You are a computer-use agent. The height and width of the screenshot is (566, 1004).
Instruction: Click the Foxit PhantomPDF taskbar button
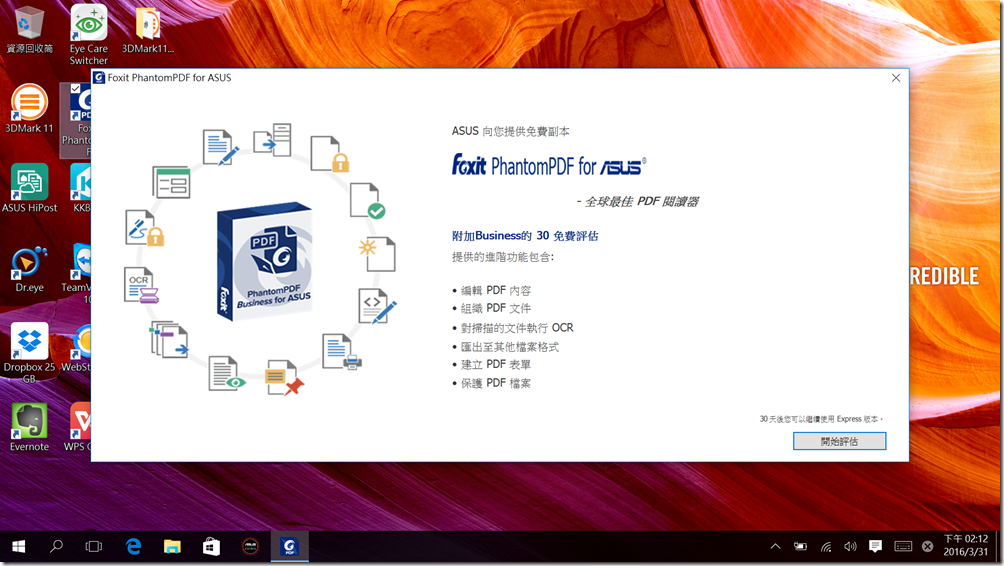click(289, 546)
